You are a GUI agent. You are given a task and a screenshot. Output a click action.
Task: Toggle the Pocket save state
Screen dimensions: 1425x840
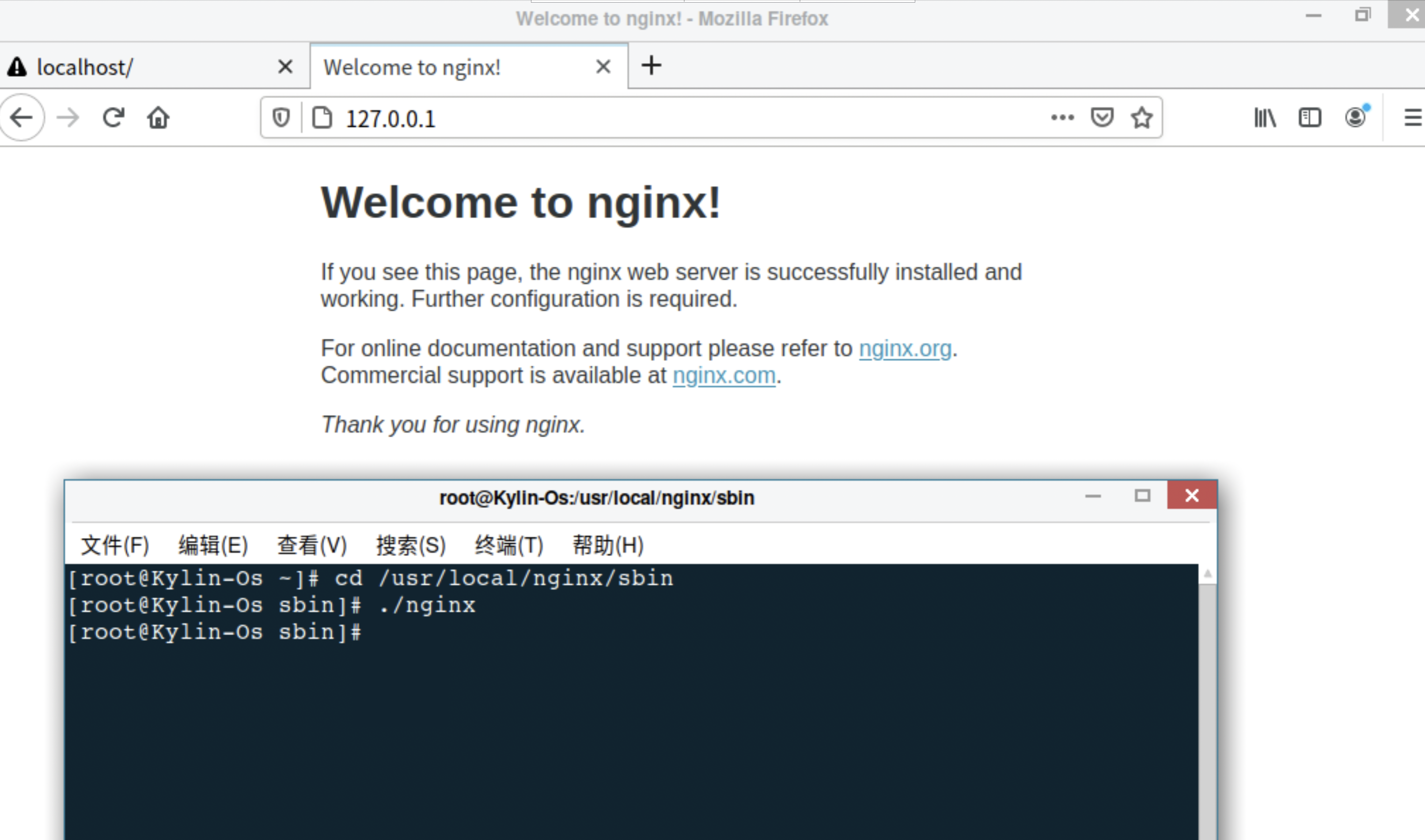click(1102, 118)
